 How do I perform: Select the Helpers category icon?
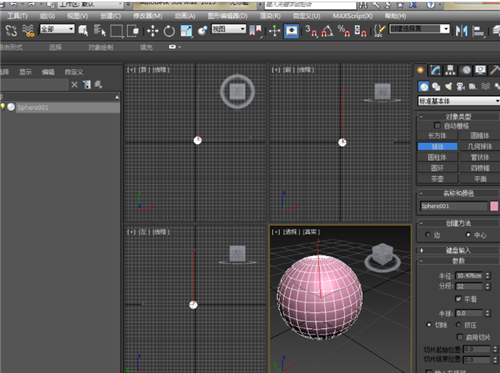473,87
